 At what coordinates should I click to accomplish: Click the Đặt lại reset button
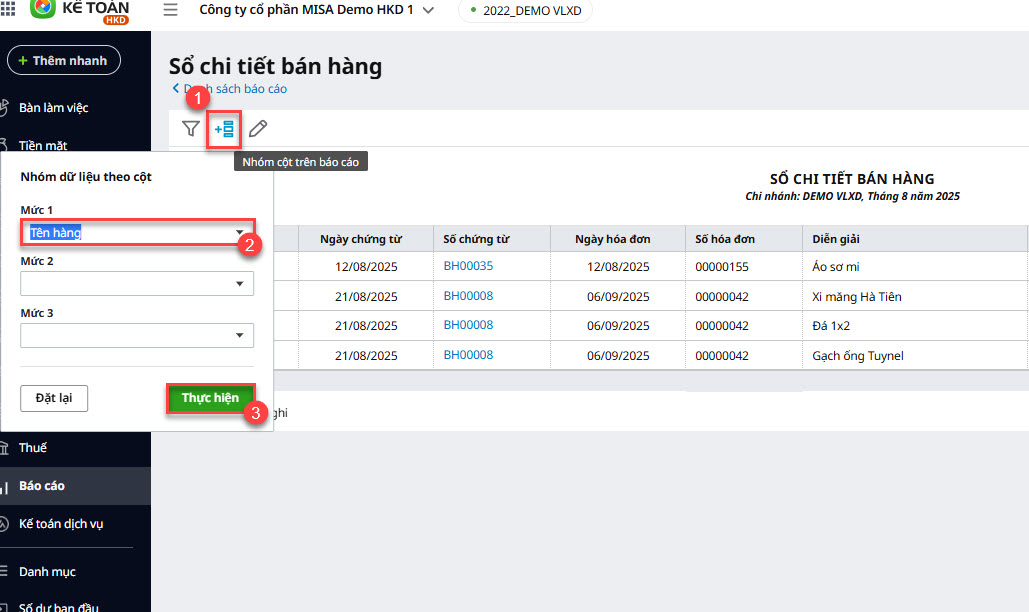(x=54, y=398)
